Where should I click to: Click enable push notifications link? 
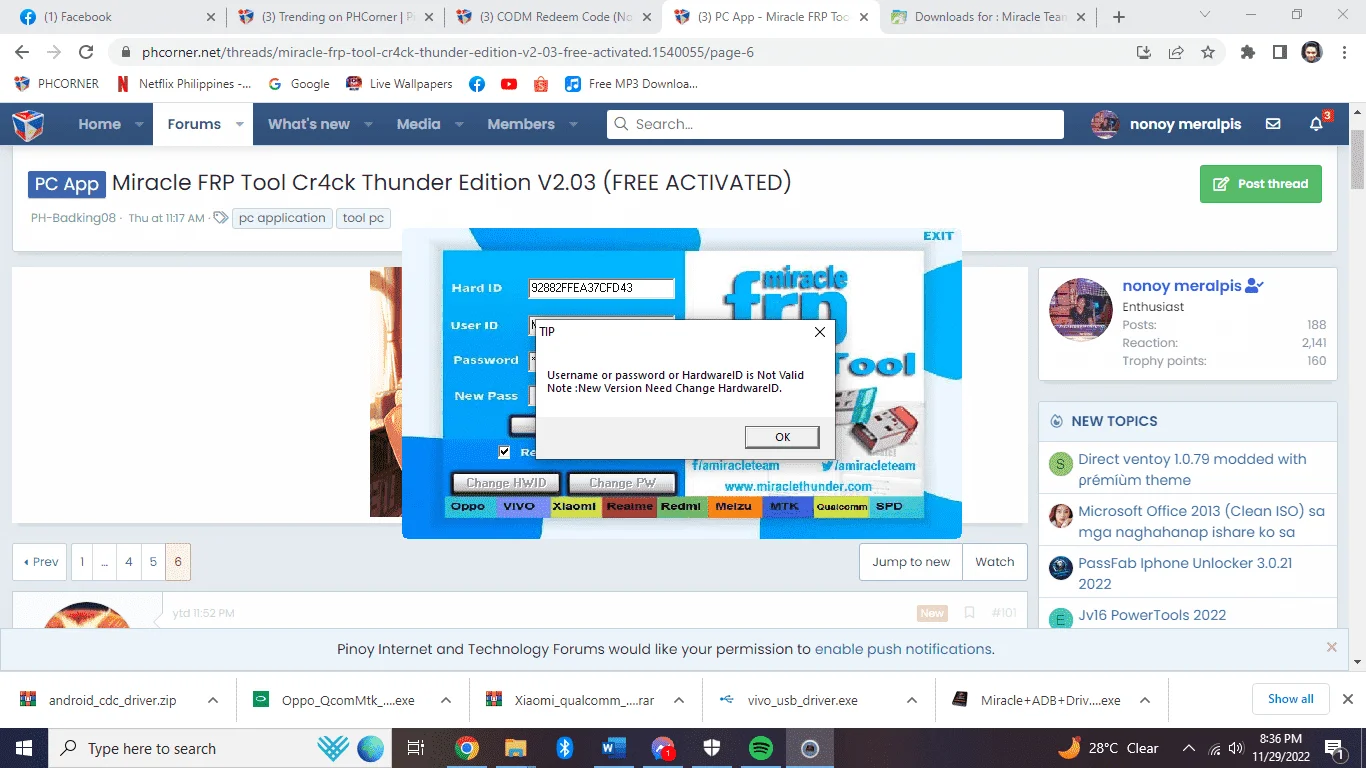(903, 649)
